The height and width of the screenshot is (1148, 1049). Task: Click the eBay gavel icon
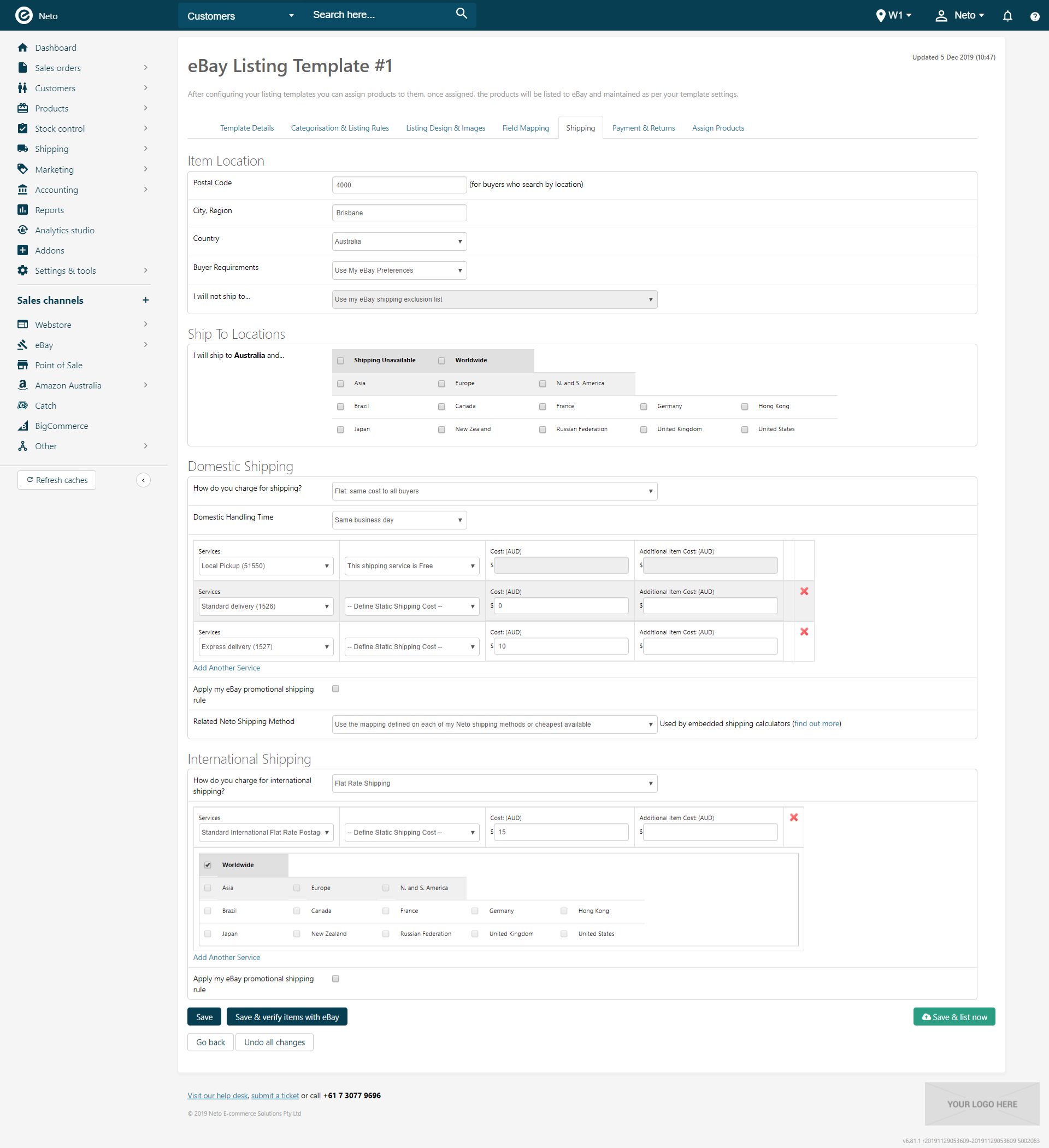23,345
